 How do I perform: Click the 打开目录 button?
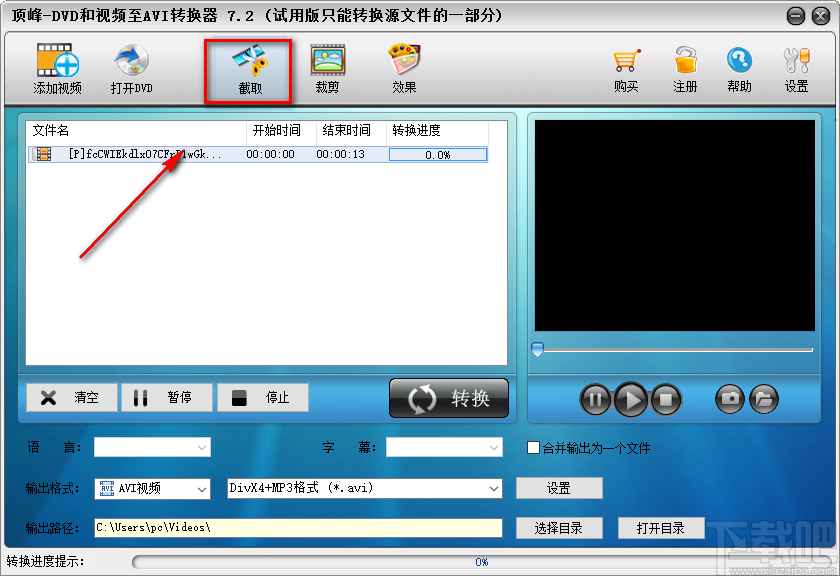tap(661, 528)
